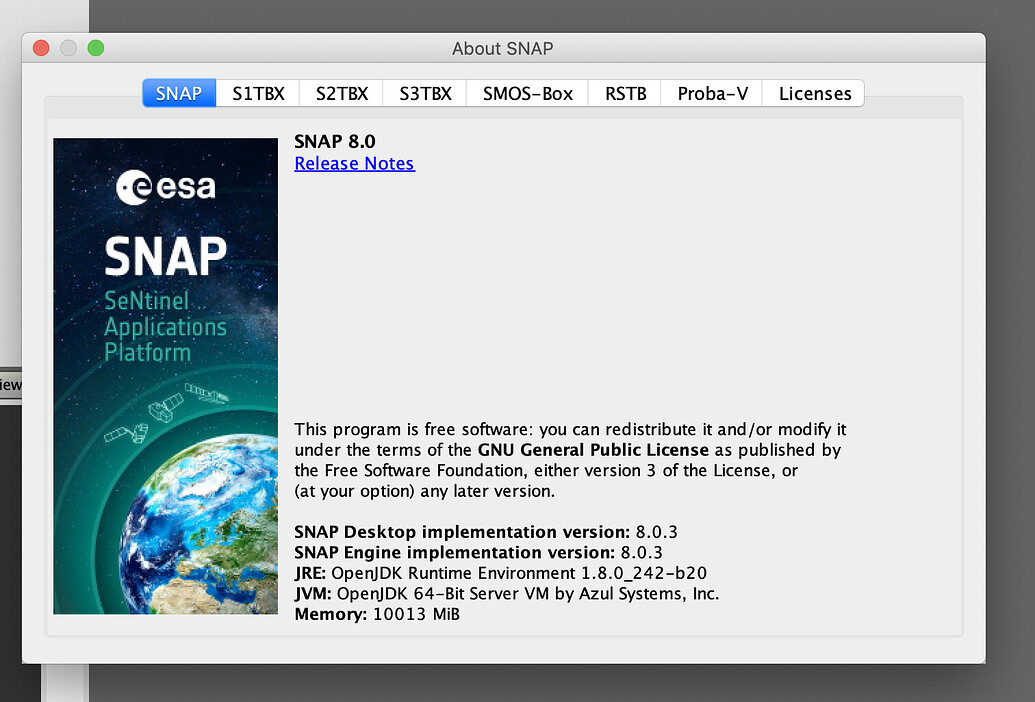Screen dimensions: 1035x702
Task: Go to the RSTB tab
Action: point(625,93)
